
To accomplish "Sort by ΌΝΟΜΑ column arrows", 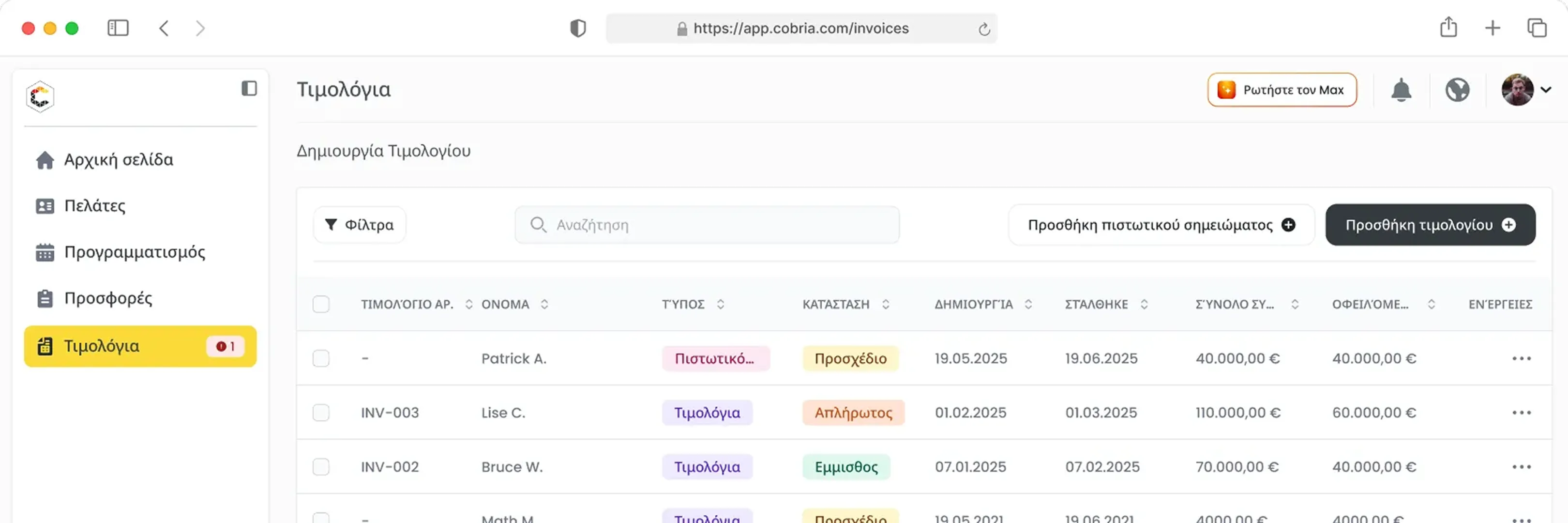I will [544, 305].
